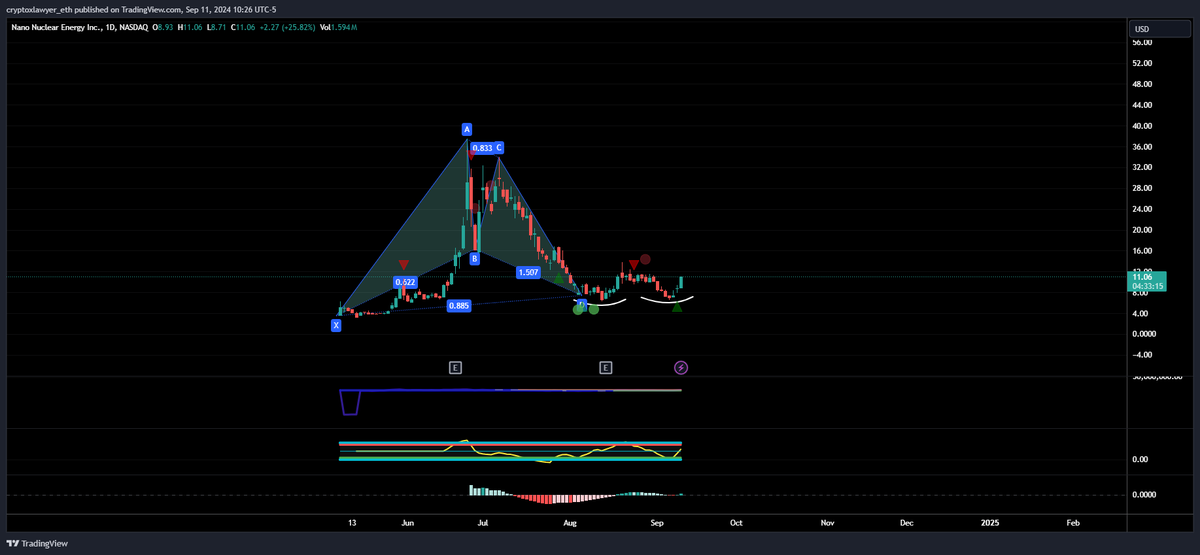Screen dimensions: 1200x555
Task: Click the -4.00 price axis label
Action: [1143, 354]
